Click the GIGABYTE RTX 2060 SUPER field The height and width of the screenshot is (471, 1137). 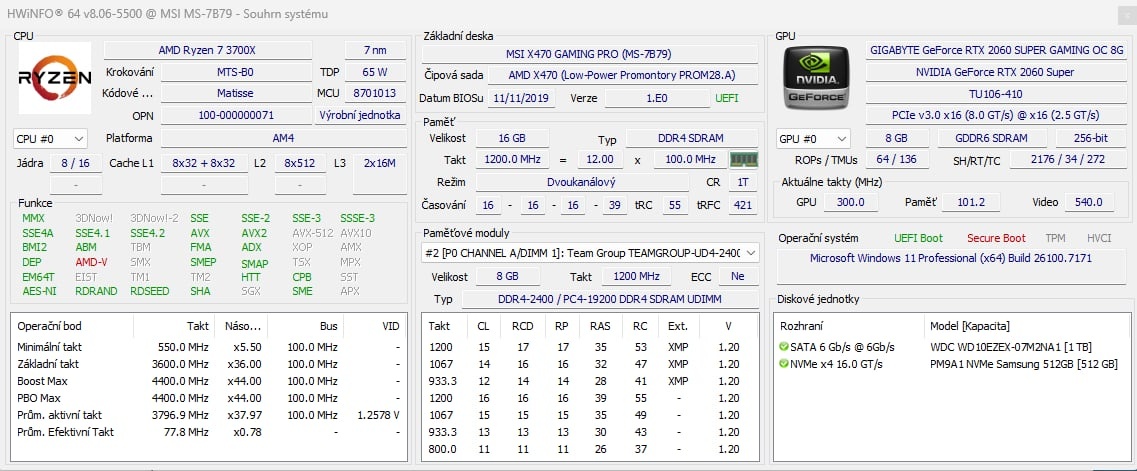(x=996, y=50)
